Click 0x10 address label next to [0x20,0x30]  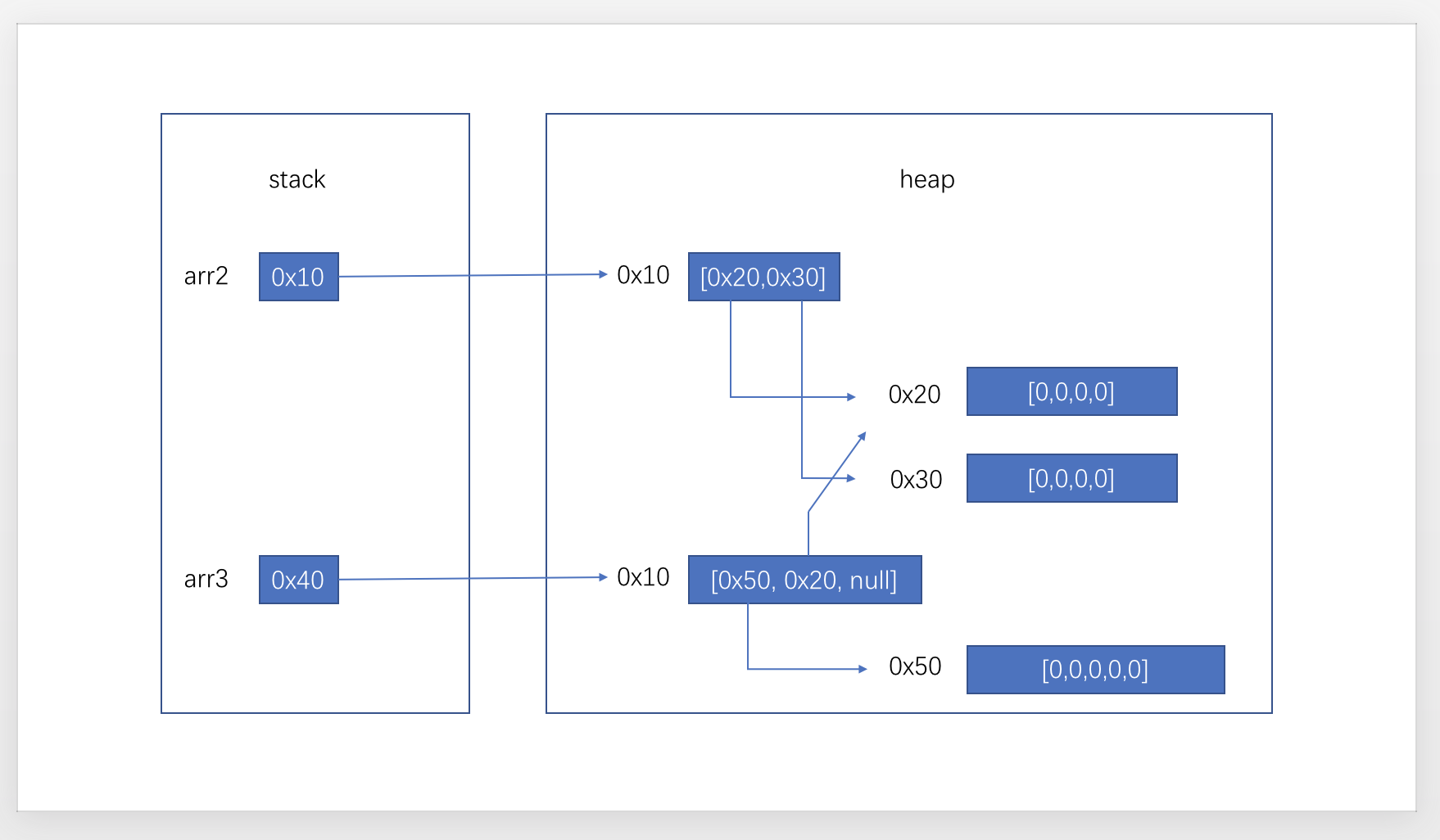pyautogui.click(x=643, y=275)
